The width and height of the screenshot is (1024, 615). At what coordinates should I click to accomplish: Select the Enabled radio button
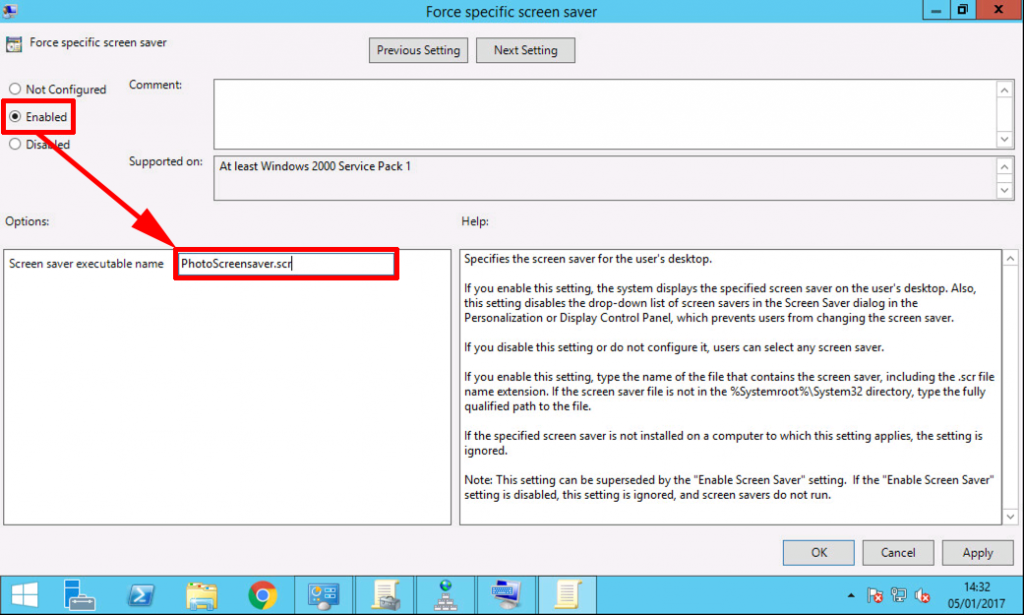tap(17, 117)
